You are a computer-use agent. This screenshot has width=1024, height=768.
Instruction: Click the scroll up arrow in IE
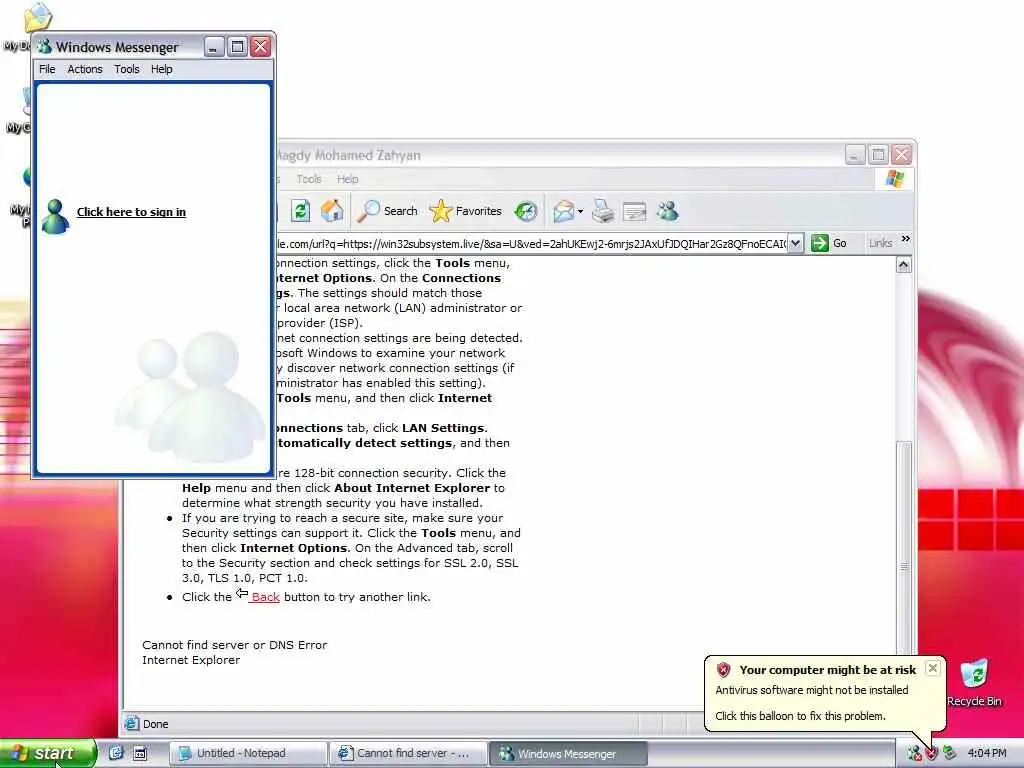click(904, 264)
